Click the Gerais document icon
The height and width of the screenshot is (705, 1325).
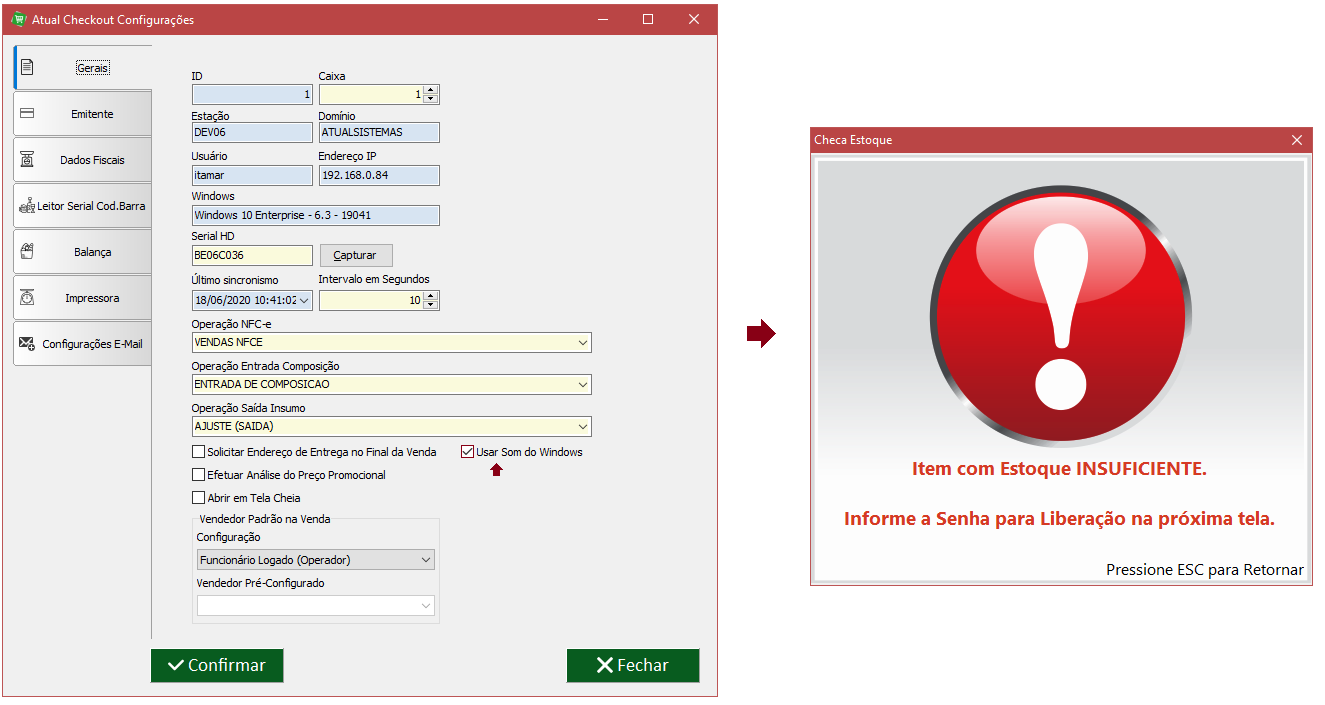click(x=27, y=68)
